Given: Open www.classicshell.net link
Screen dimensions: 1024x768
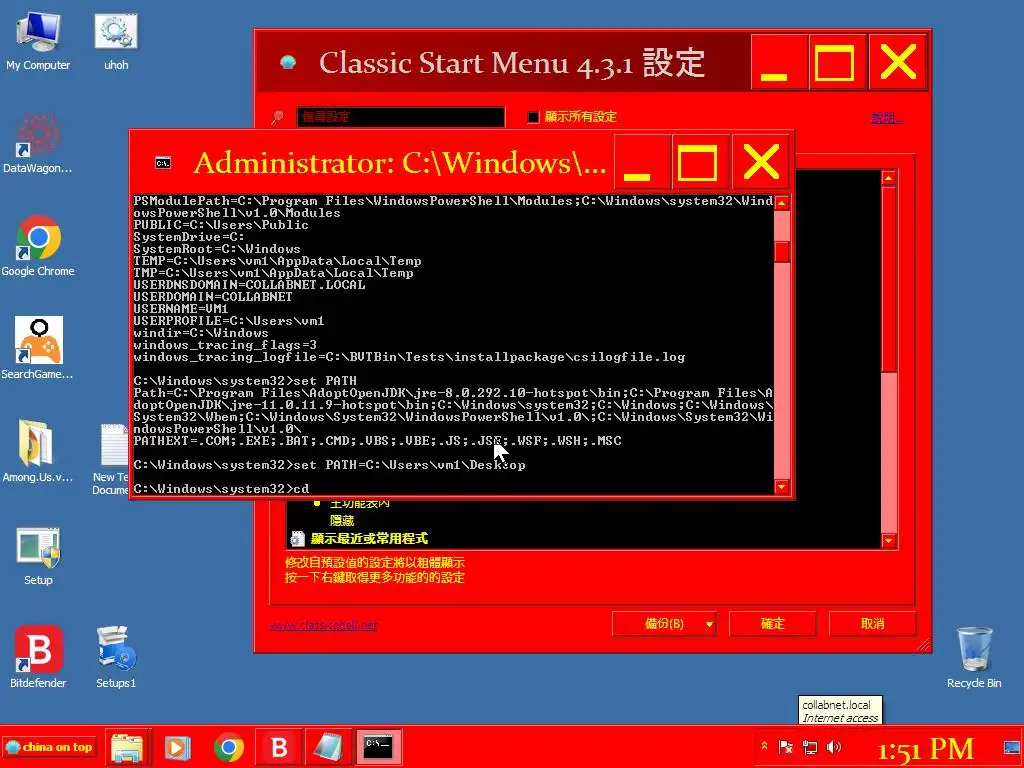Looking at the screenshot, I should 323,625.
